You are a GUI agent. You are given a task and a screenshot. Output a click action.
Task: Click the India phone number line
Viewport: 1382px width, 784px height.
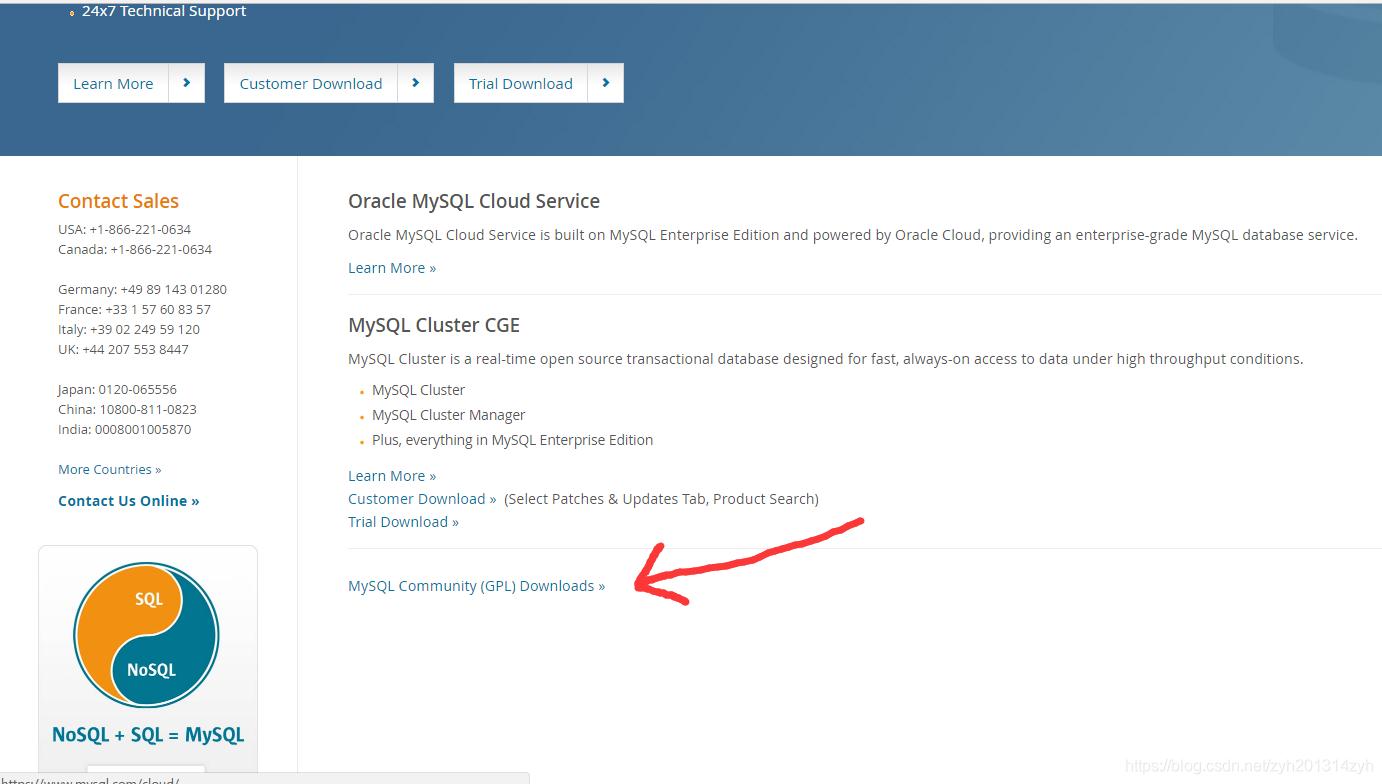[124, 429]
